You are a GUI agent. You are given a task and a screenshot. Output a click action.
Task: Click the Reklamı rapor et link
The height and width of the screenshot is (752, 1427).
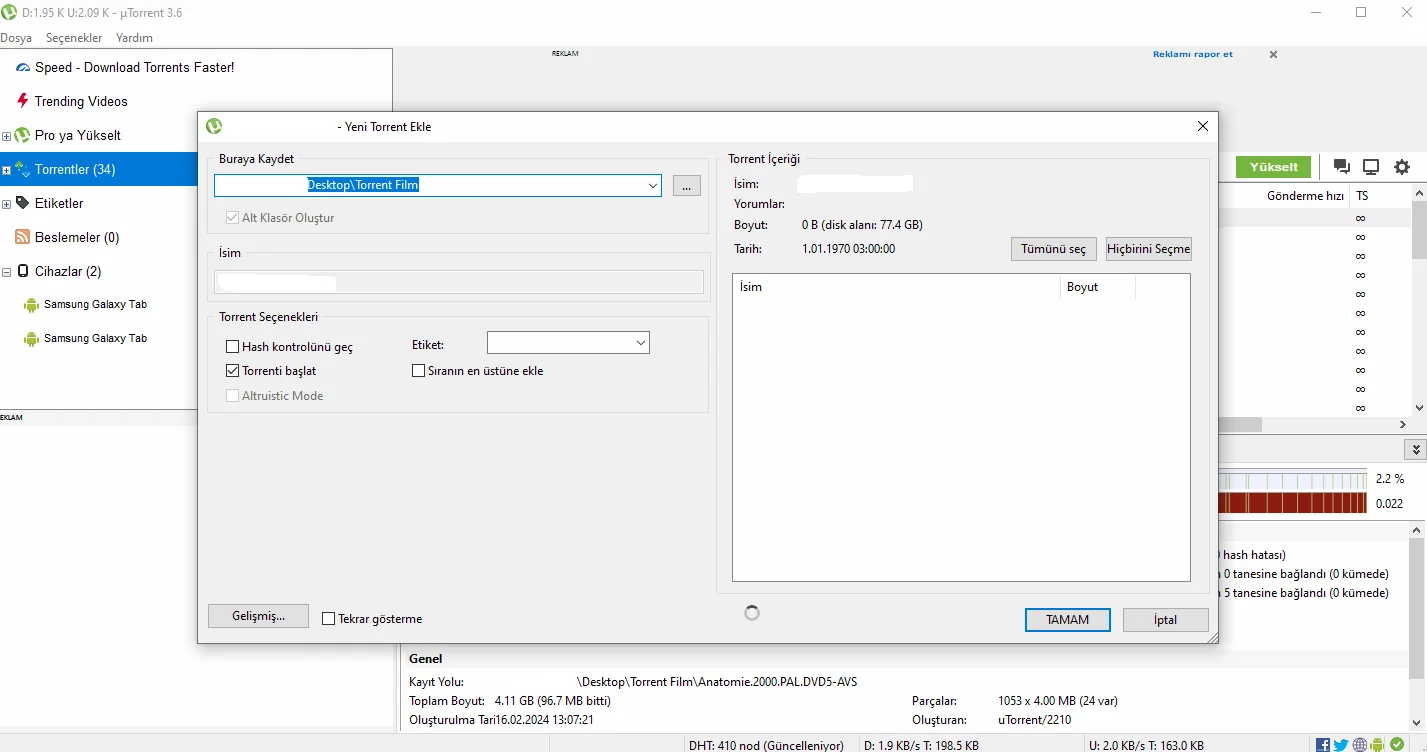coord(1193,55)
